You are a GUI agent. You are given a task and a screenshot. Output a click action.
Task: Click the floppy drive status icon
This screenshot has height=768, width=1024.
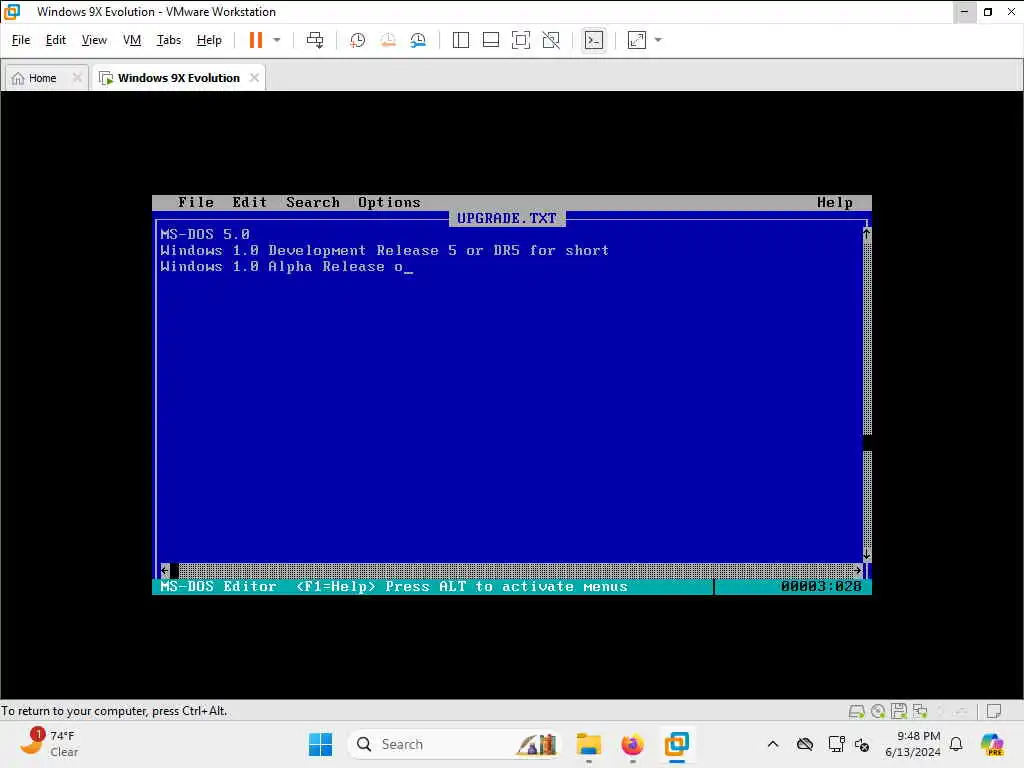(x=899, y=711)
